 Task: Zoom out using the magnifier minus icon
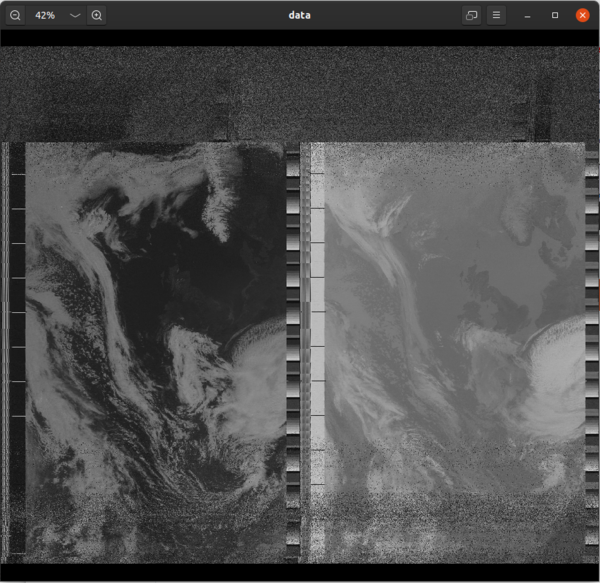point(15,15)
